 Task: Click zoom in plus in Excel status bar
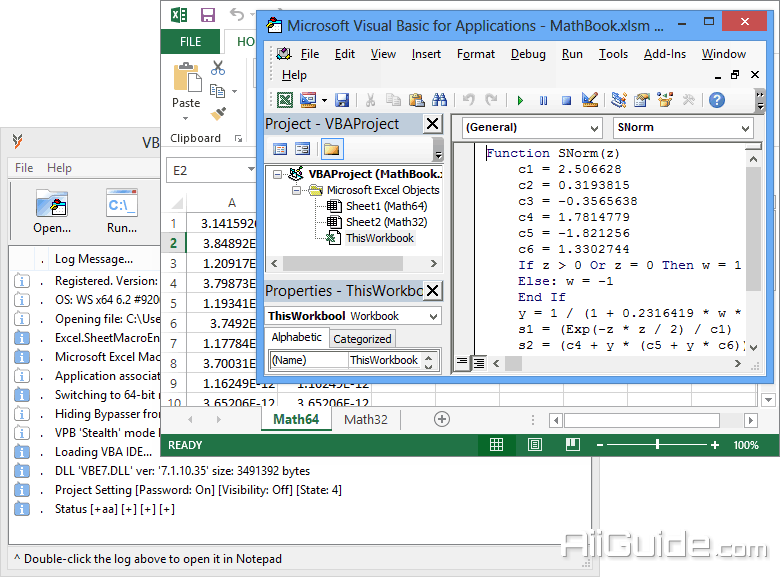tap(715, 445)
